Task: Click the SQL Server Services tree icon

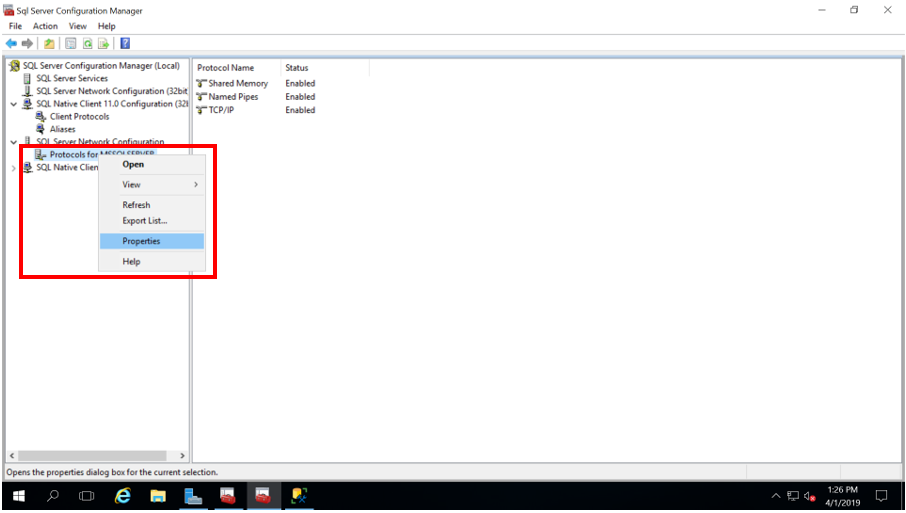Action: point(27,78)
